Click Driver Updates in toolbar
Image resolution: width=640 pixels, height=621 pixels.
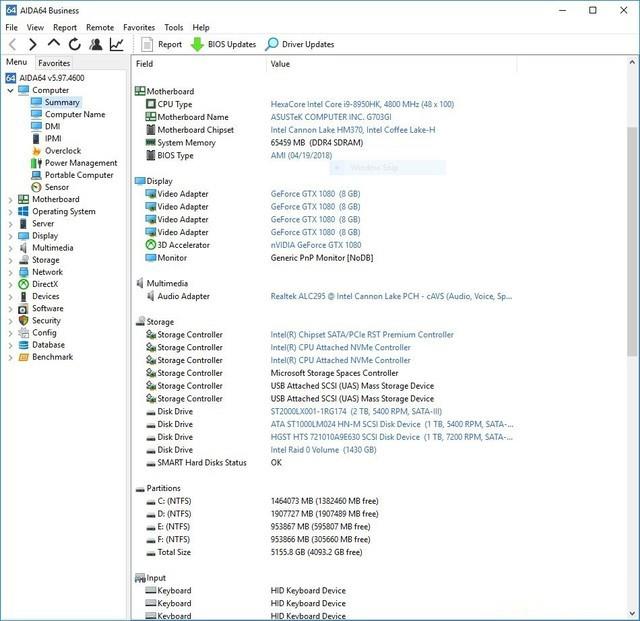pyautogui.click(x=300, y=44)
